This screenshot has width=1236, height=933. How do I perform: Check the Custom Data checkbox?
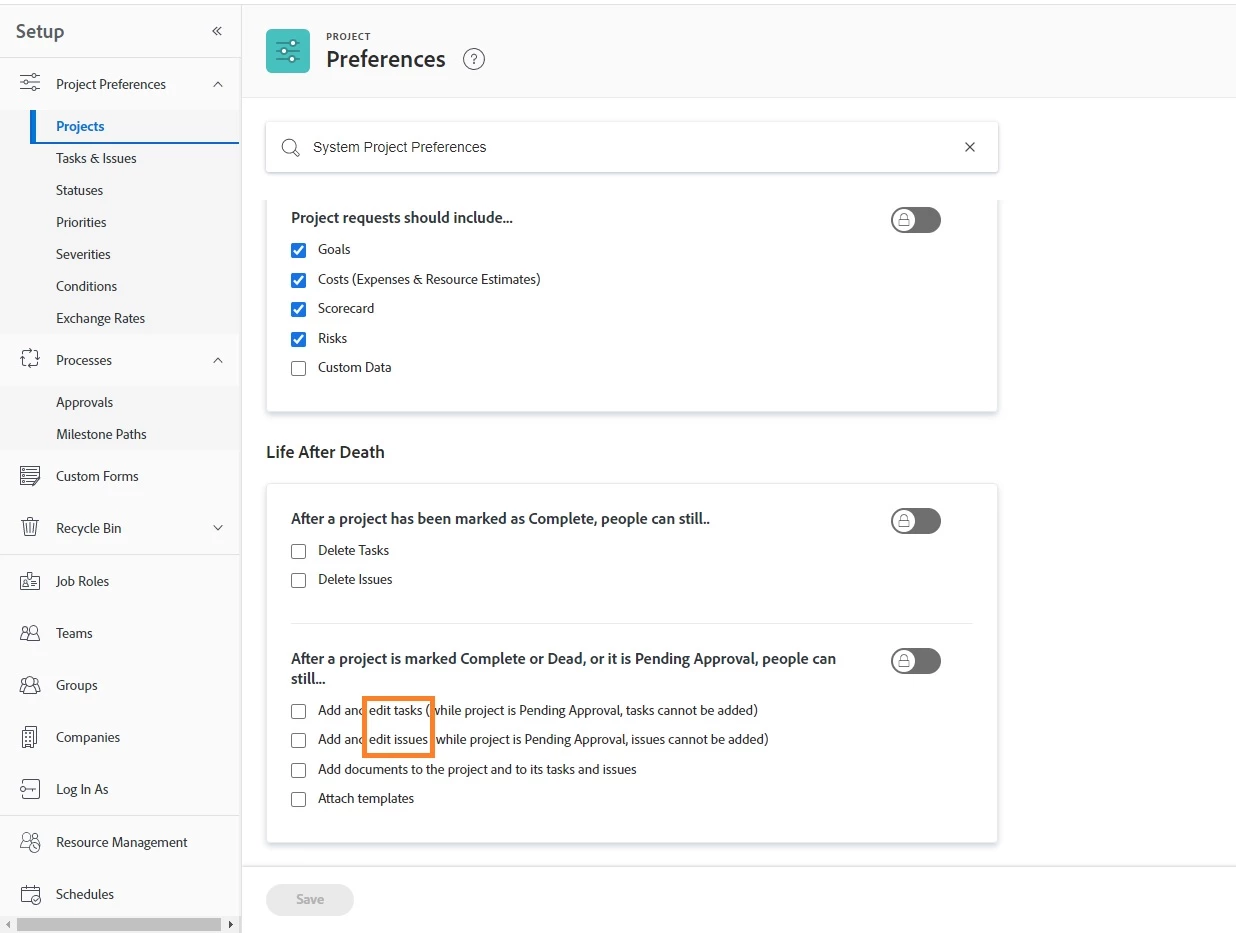tap(298, 368)
